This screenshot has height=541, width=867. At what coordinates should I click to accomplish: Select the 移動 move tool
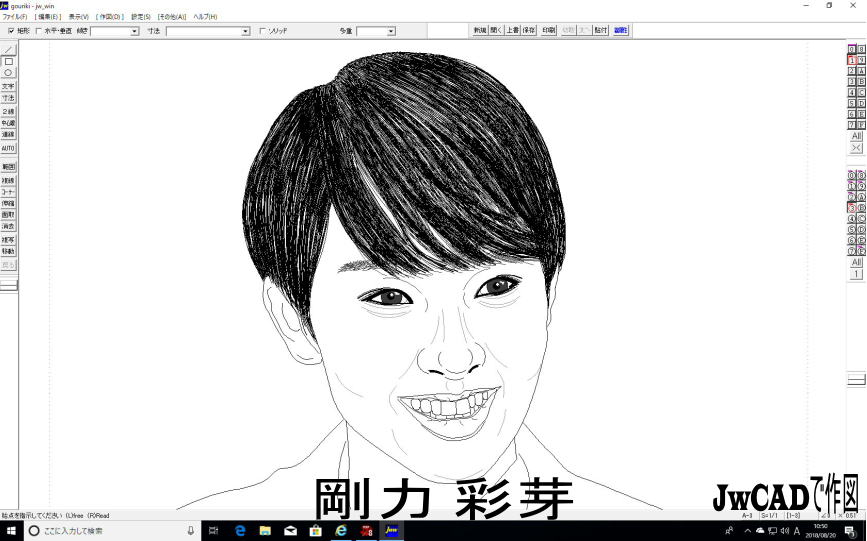(x=8, y=251)
